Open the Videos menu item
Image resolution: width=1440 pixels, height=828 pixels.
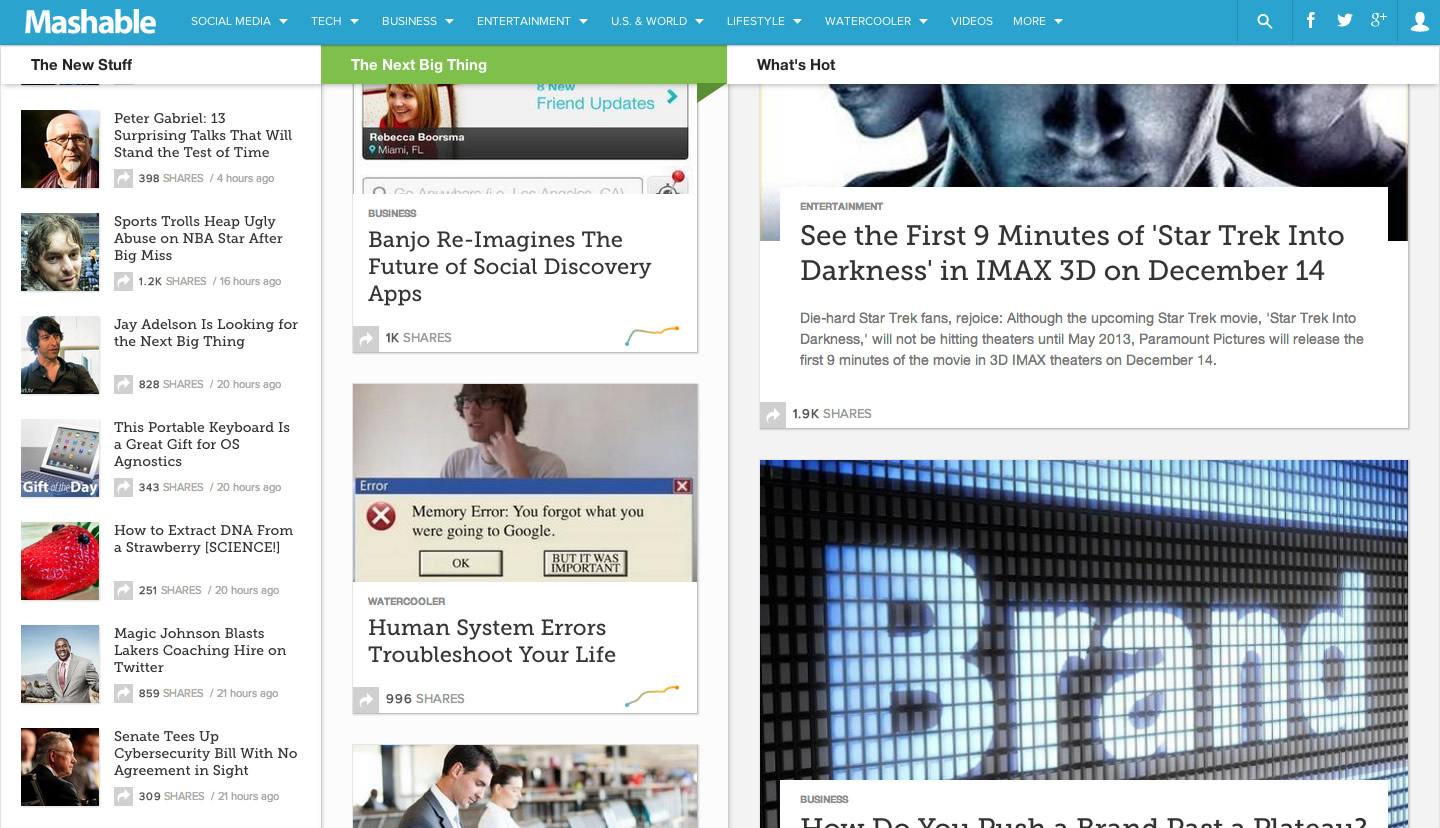(972, 21)
